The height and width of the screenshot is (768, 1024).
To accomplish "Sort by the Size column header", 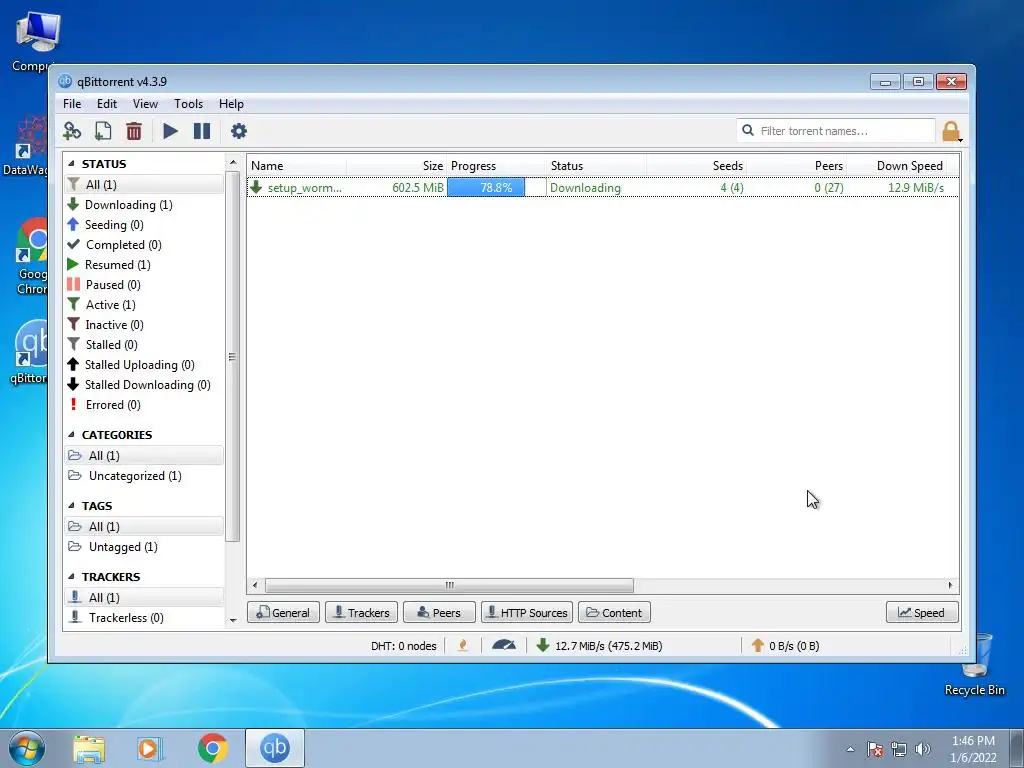I will (396, 166).
